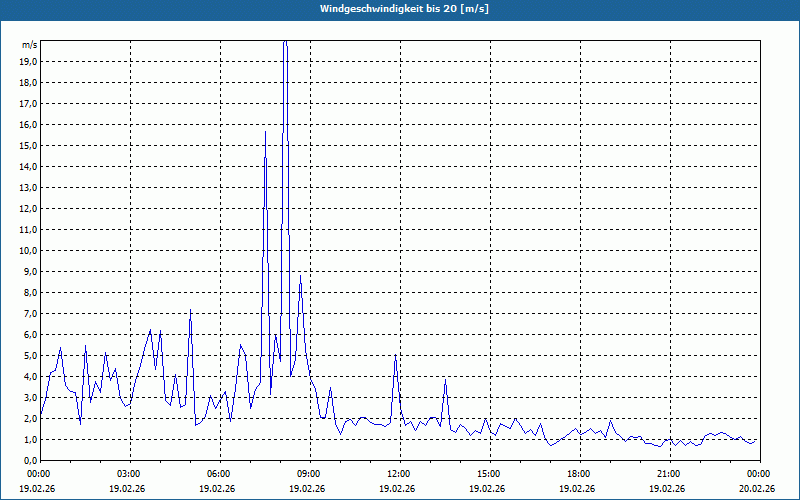Image resolution: width=800 pixels, height=500 pixels.
Task: Select the 03:00 time label on x-axis
Action: tap(129, 474)
